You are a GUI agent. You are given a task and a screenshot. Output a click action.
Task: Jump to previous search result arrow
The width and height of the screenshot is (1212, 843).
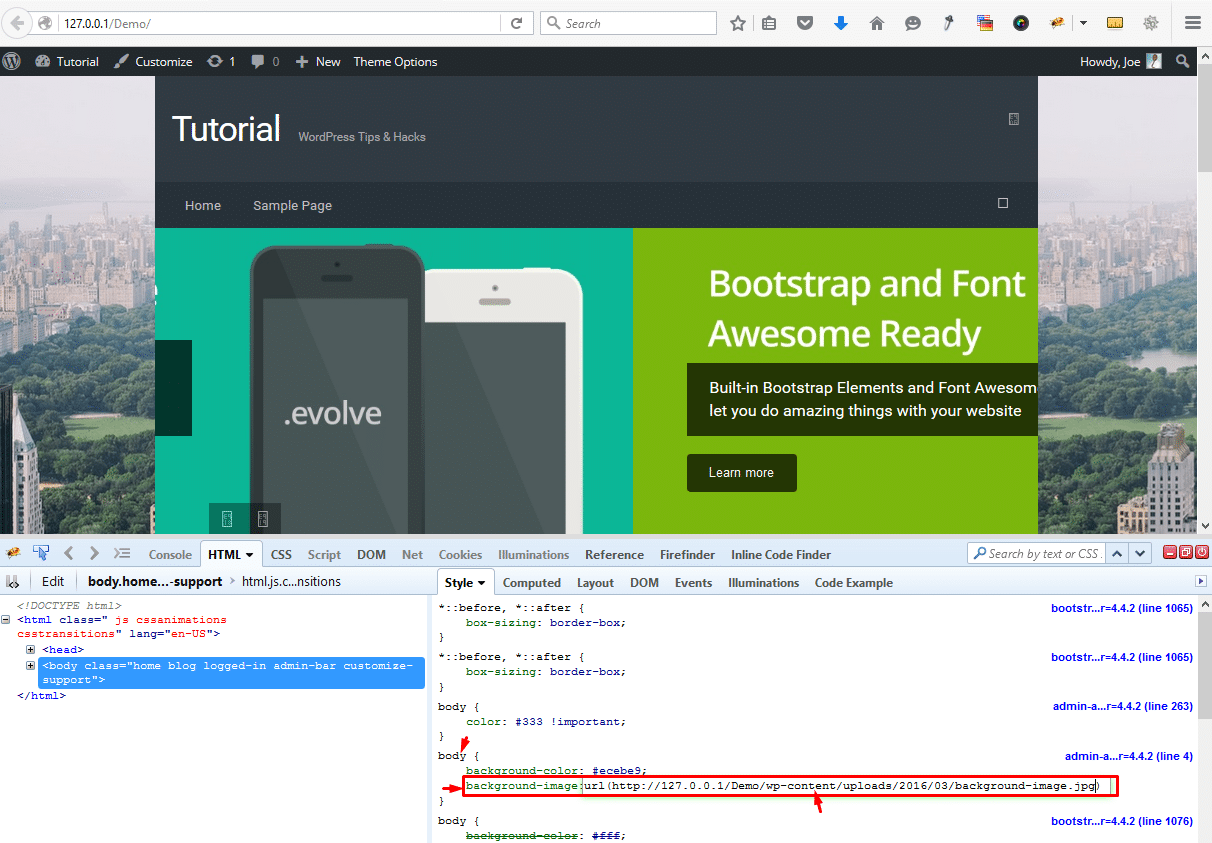(1119, 553)
